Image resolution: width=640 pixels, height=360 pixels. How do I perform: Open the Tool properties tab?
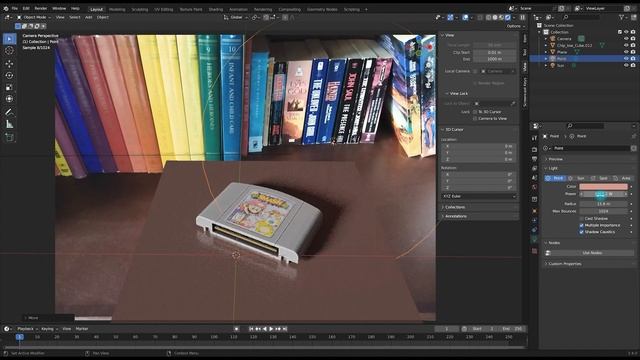click(535, 138)
